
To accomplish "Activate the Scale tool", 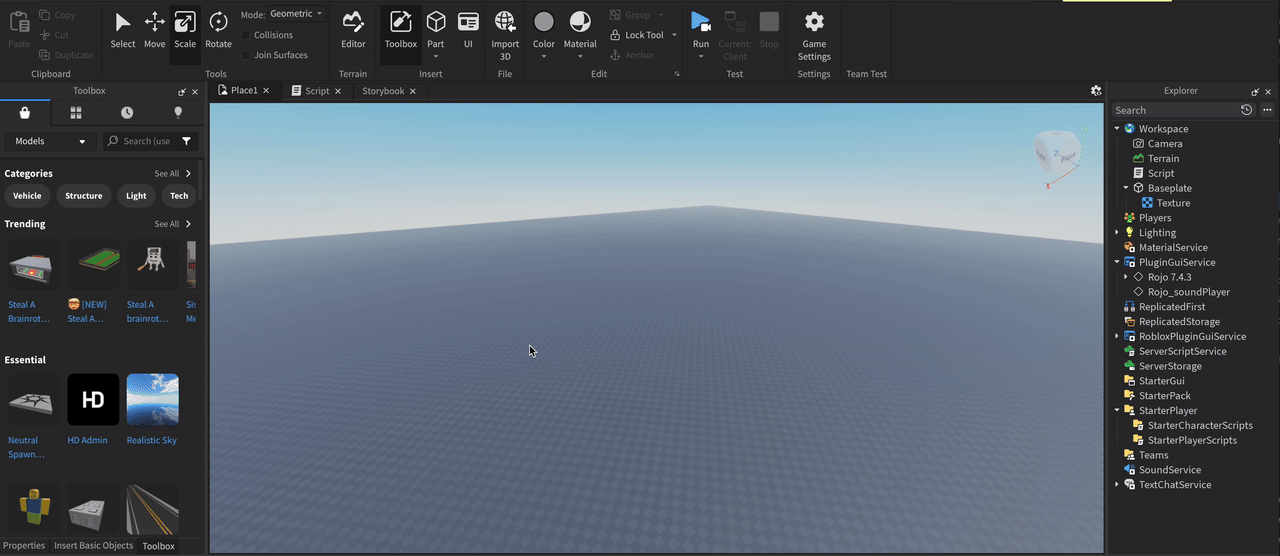I will 185,30.
